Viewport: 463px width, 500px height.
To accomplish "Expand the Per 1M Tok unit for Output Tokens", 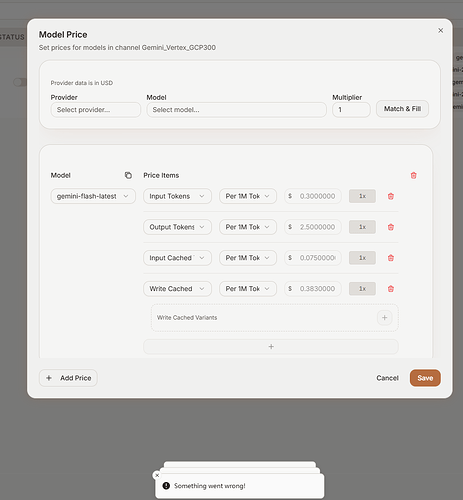I will (248, 227).
